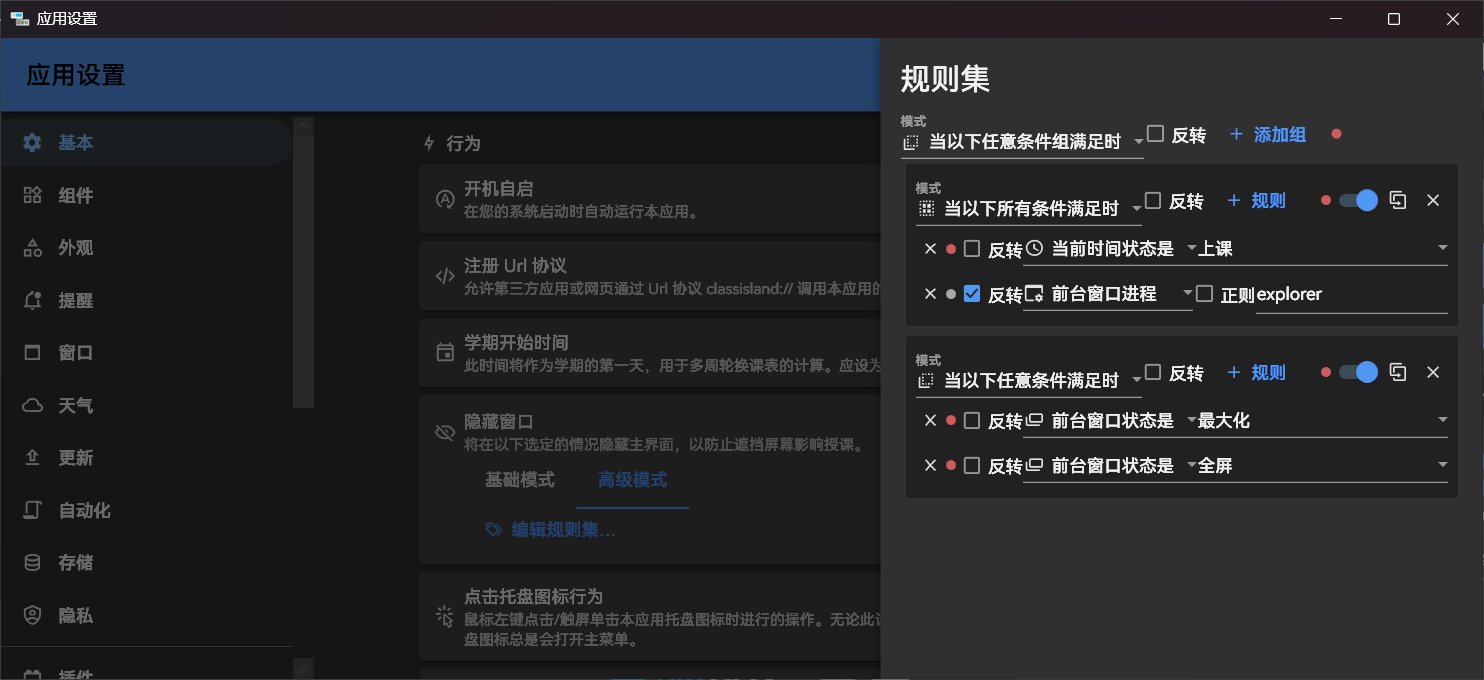Open the 窗口 window icon
This screenshot has height=680, width=1484.
[32, 353]
